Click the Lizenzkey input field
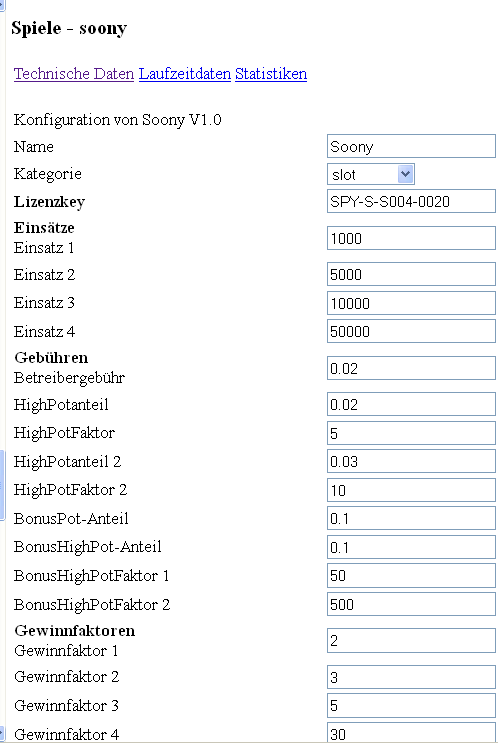Screen dimensions: 498x743 point(411,201)
